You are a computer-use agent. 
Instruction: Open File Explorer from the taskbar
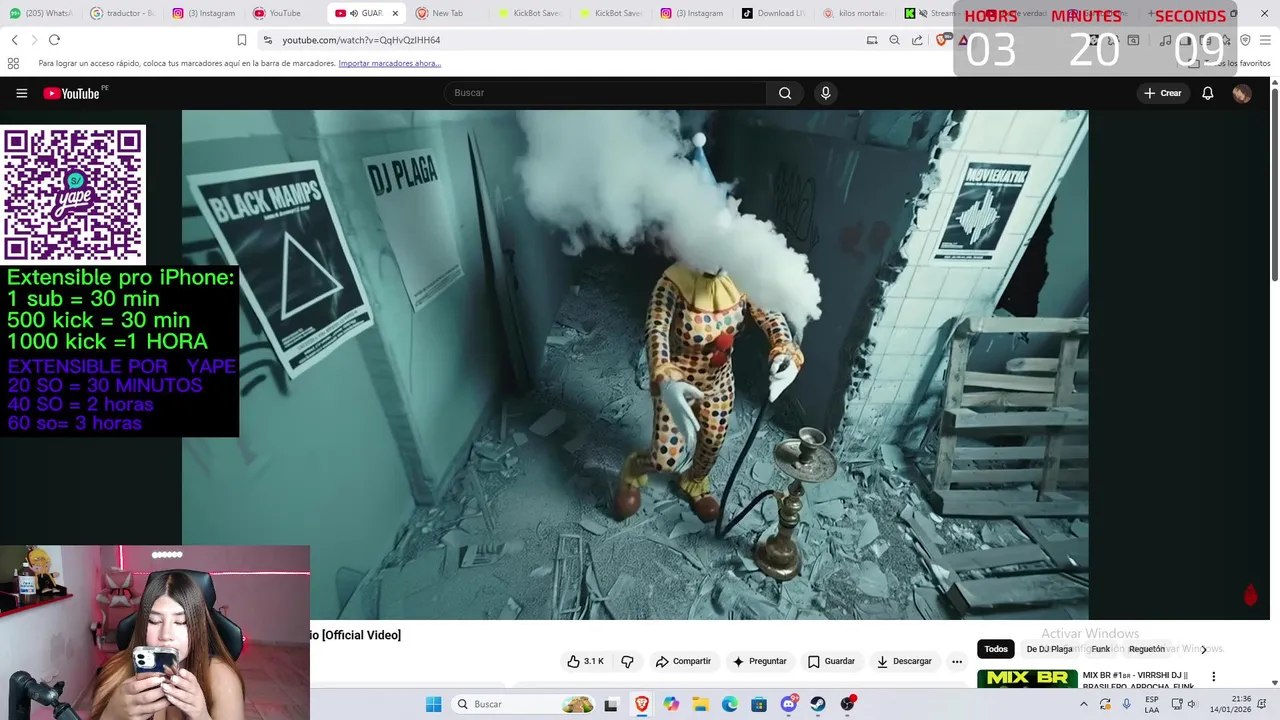pyautogui.click(x=700, y=704)
